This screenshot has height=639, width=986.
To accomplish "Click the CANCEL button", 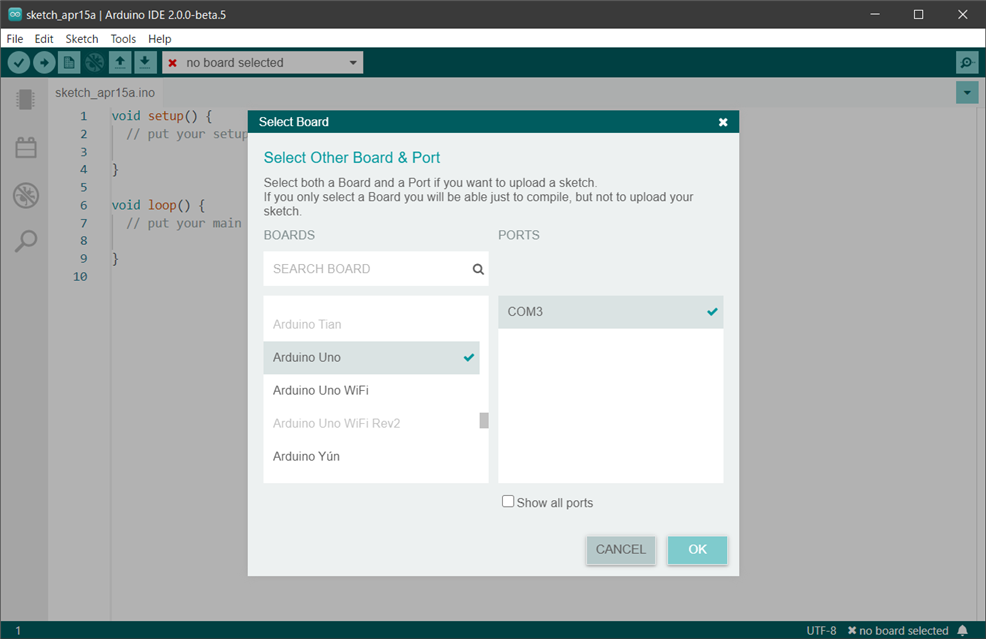I will pos(621,550).
